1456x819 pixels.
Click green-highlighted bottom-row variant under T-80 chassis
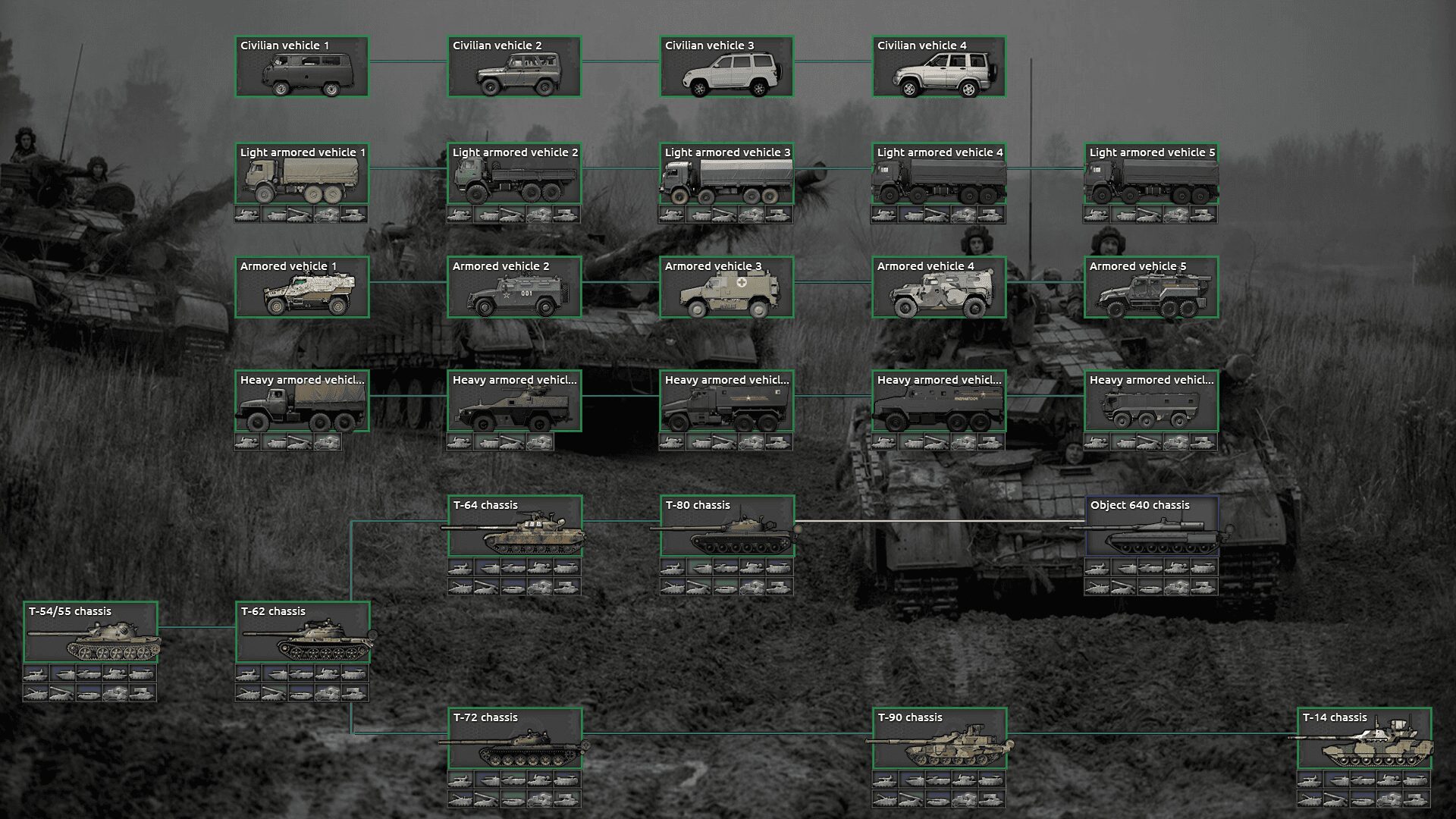point(726,586)
